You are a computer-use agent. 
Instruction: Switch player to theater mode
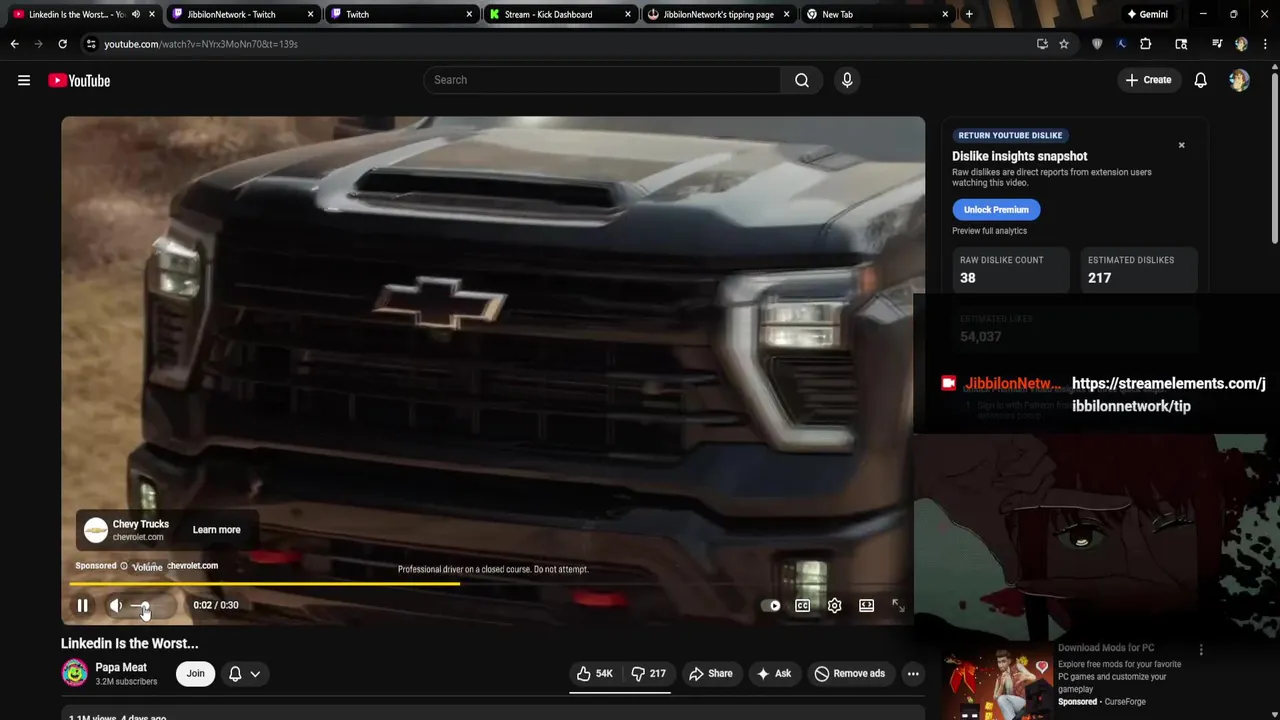click(866, 605)
